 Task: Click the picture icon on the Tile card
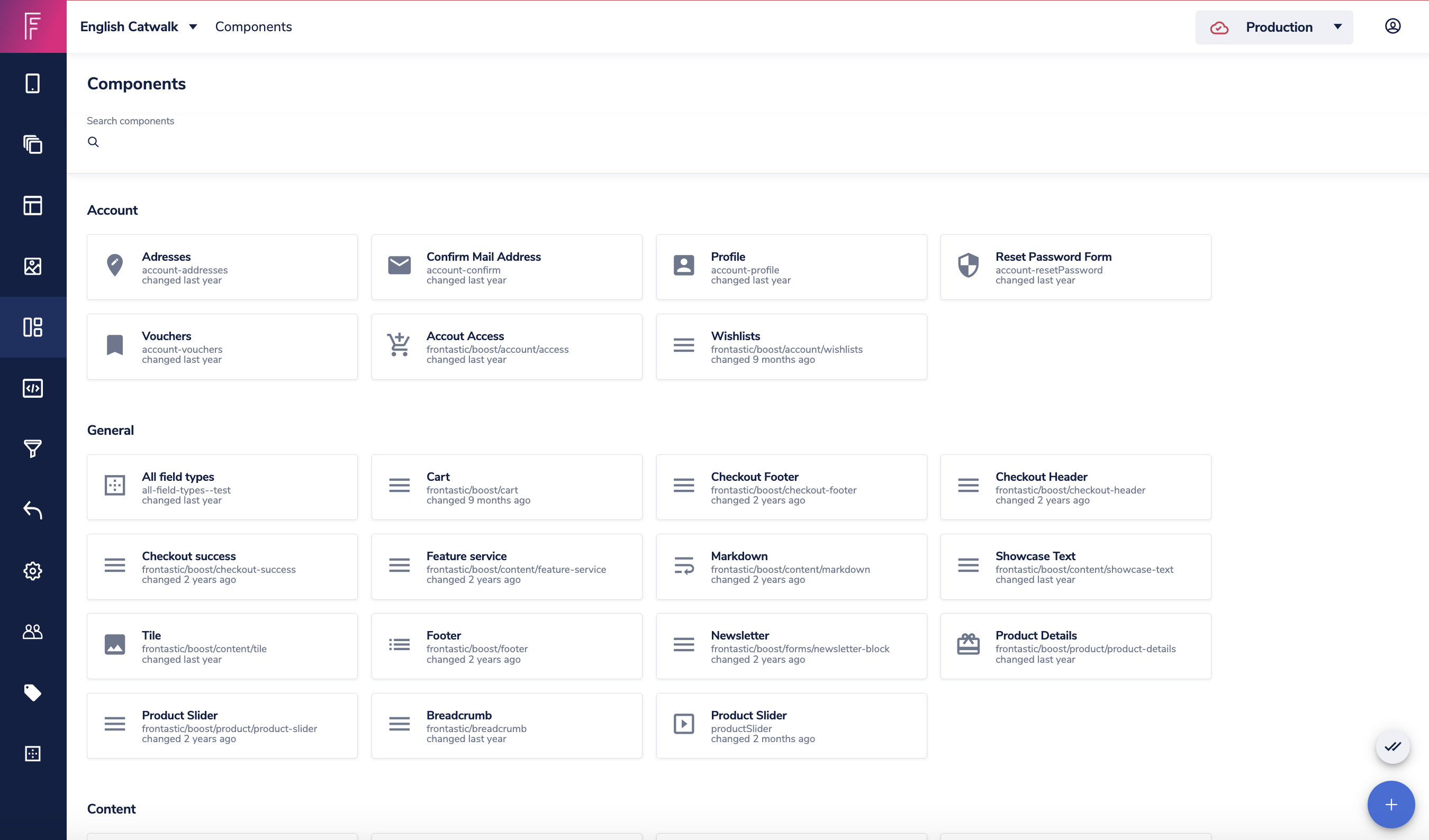114,644
